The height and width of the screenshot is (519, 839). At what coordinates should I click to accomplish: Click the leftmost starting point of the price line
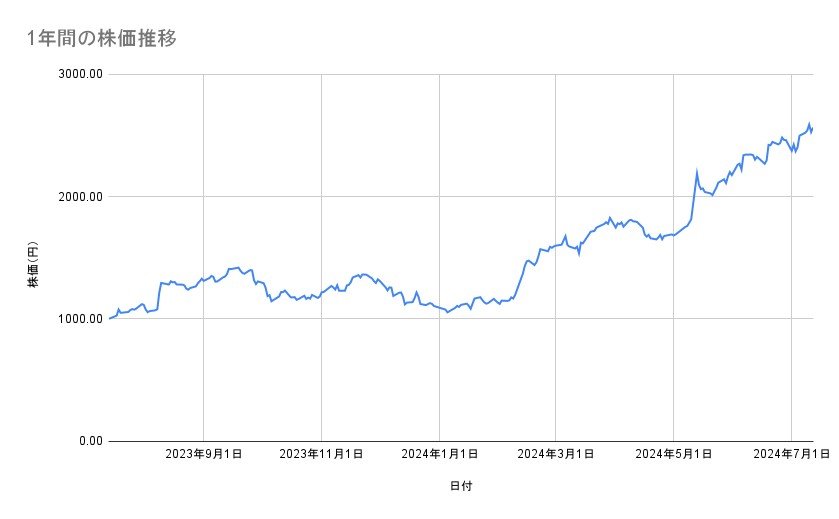click(x=109, y=318)
